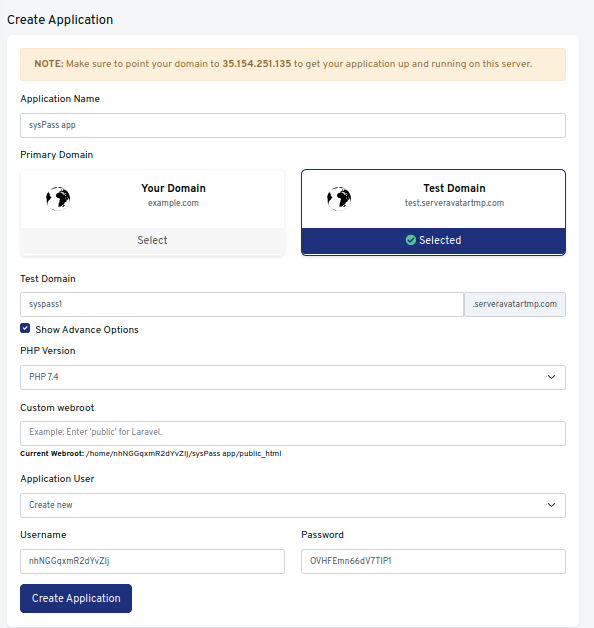Image resolution: width=594 pixels, height=628 pixels.
Task: Focus the Password input field
Action: [433, 561]
